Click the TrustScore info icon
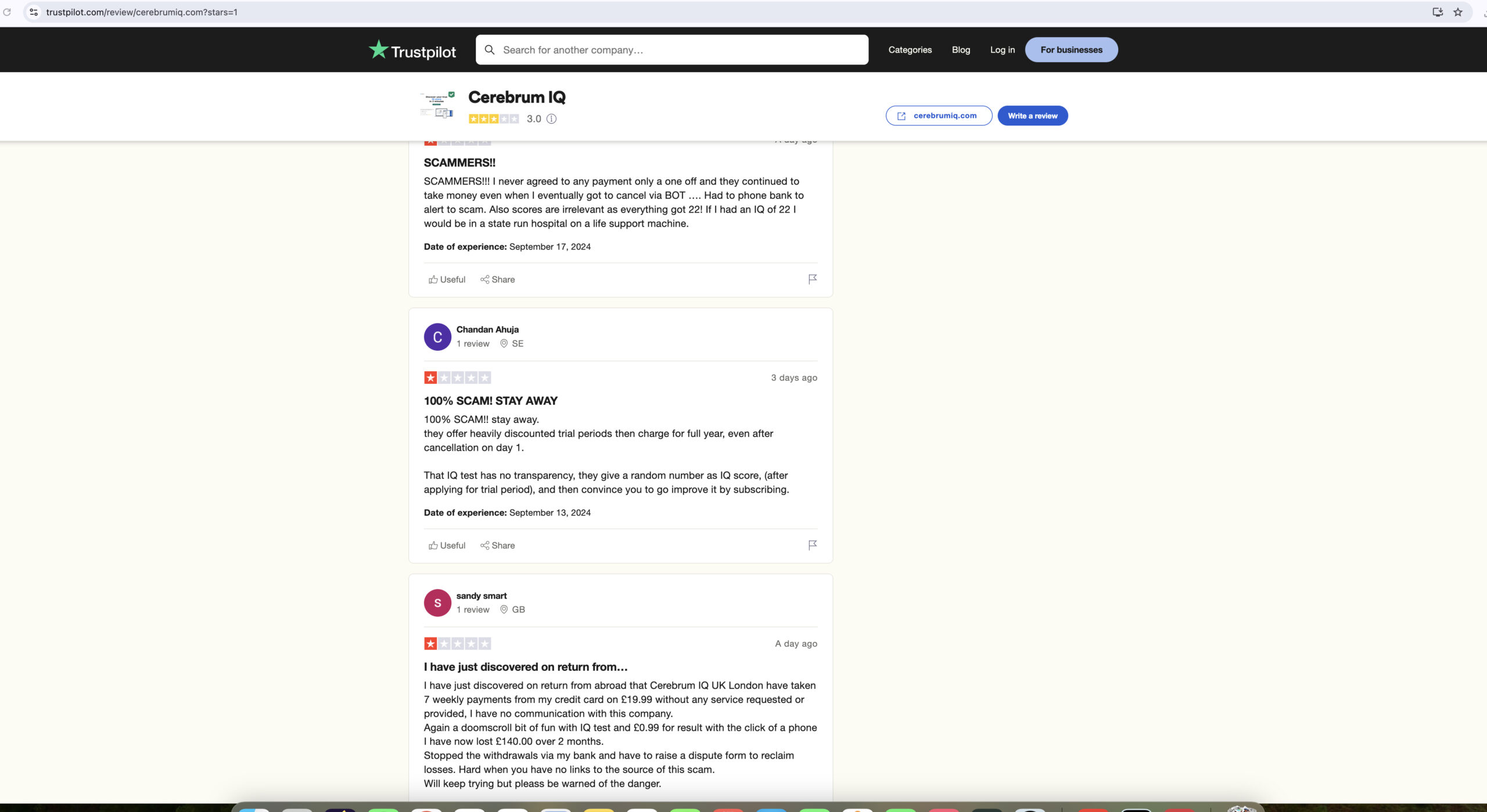 click(x=551, y=119)
